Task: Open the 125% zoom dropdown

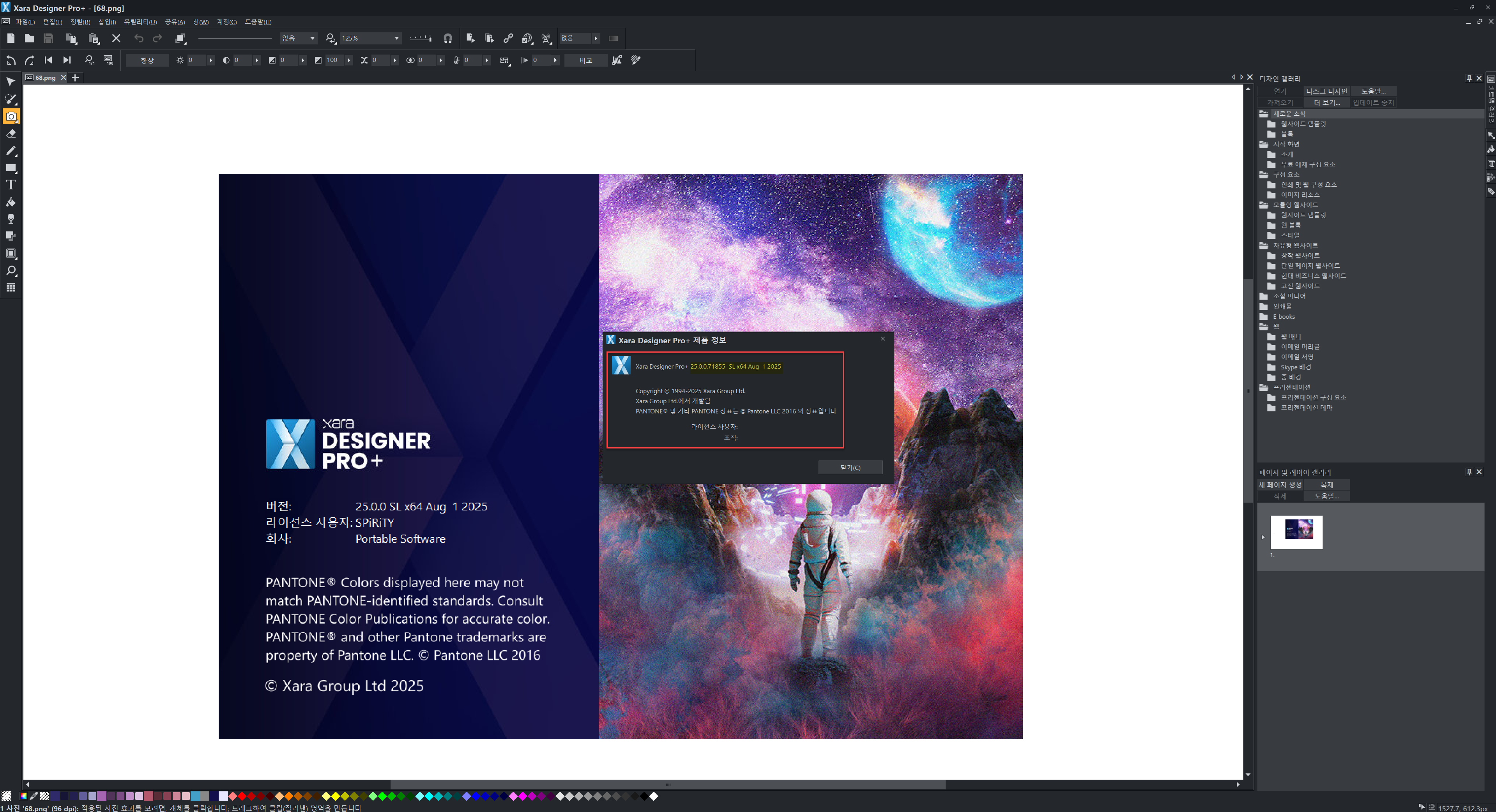Action: pos(397,38)
